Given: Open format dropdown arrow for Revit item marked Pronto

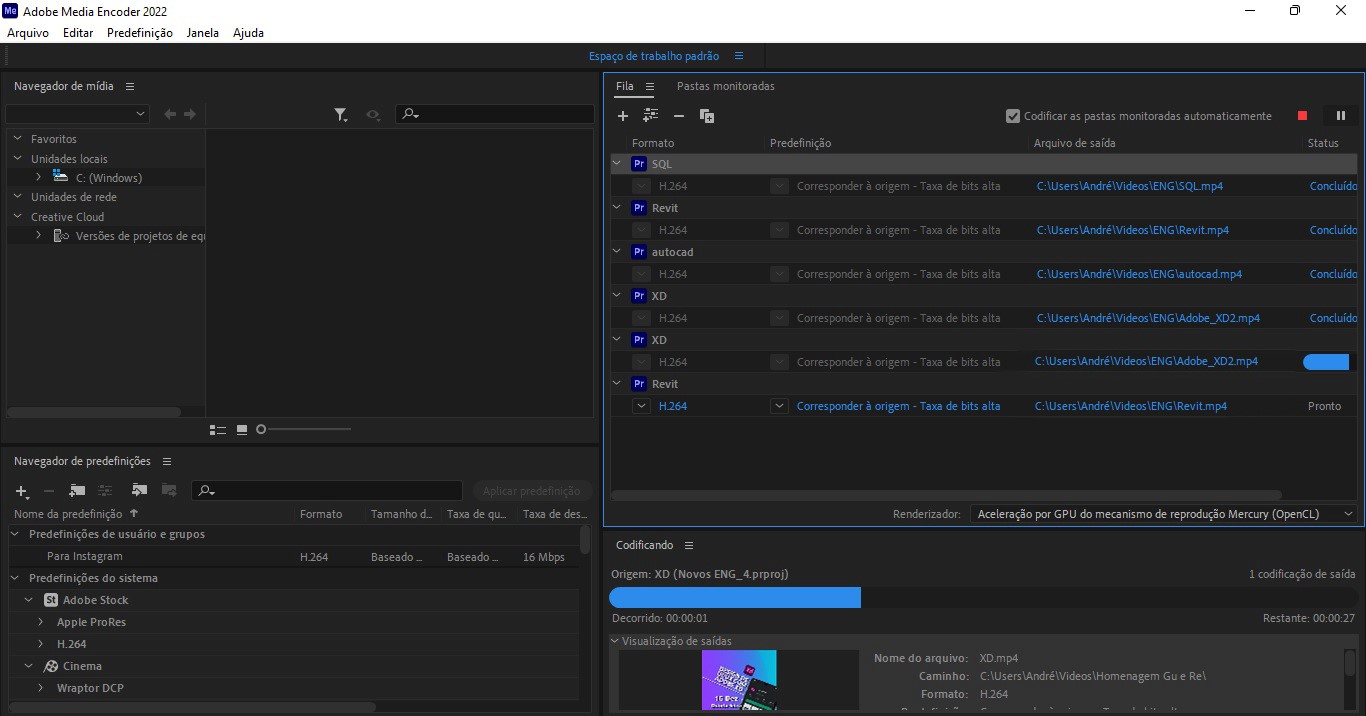Looking at the screenshot, I should tap(641, 406).
